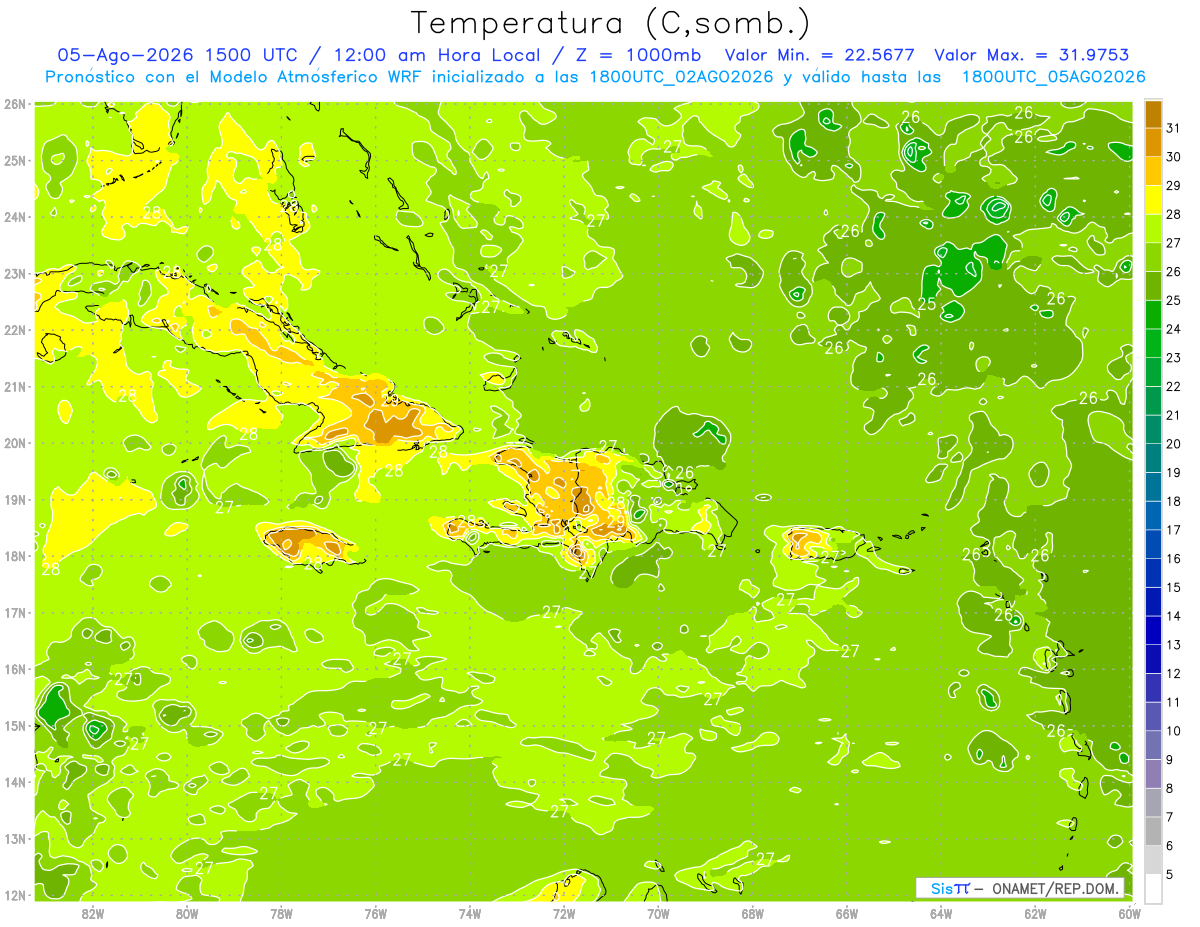Viewport: 1200px width, 927px height.
Task: Click the 66W longitude axis label
Action: (x=846, y=914)
